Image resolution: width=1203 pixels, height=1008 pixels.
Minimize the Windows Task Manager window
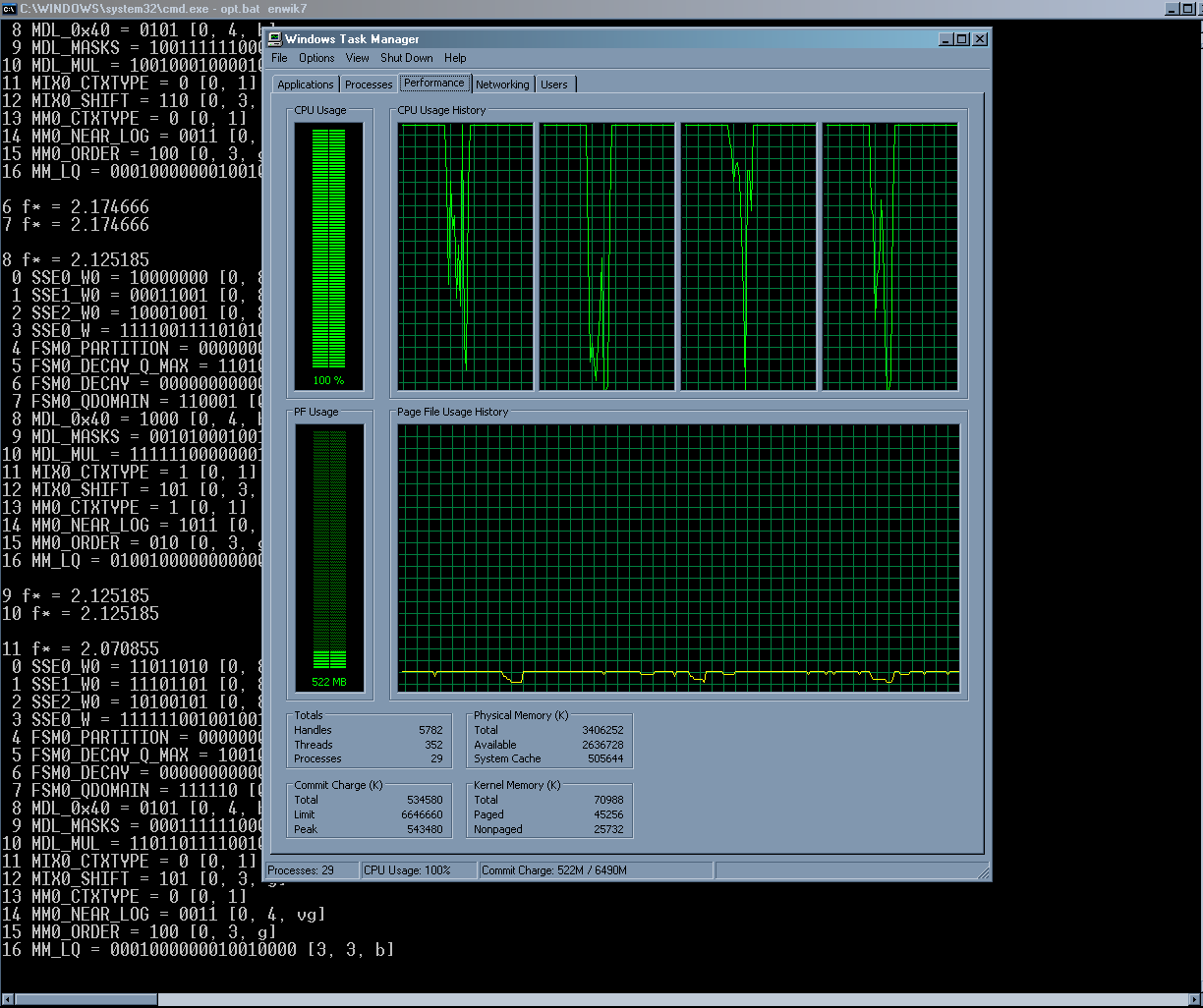(x=945, y=39)
